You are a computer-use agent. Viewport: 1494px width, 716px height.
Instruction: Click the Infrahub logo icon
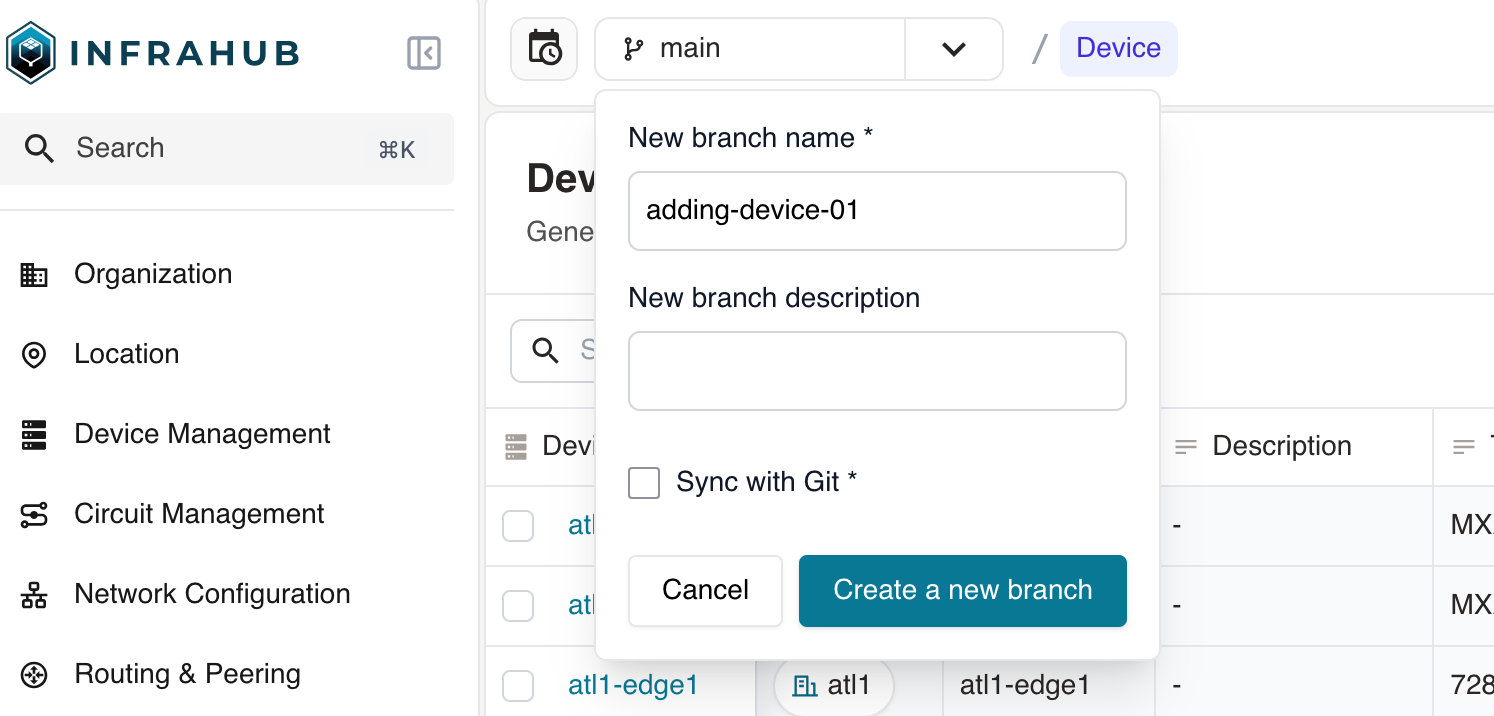[x=30, y=52]
